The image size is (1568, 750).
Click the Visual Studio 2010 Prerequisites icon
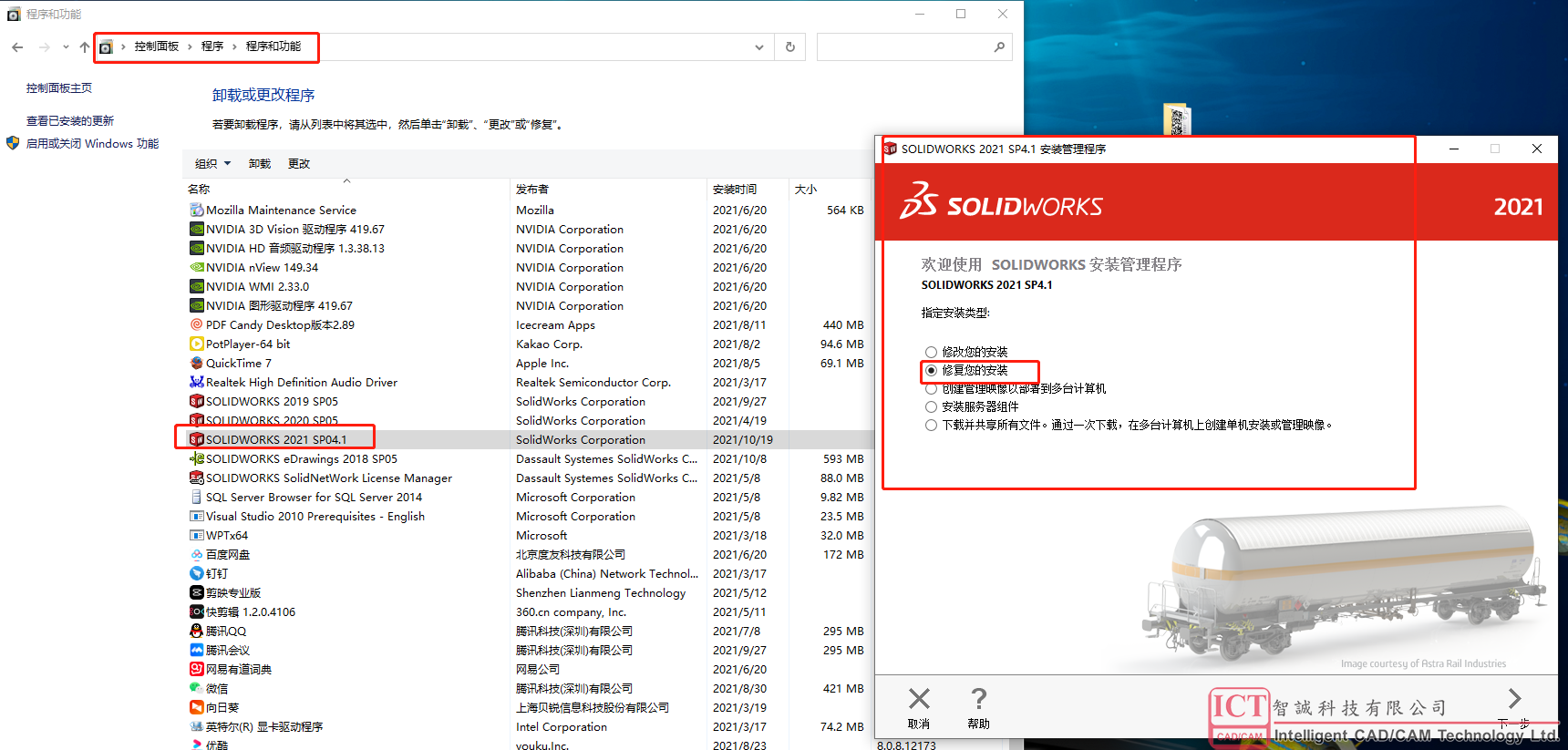(x=196, y=516)
